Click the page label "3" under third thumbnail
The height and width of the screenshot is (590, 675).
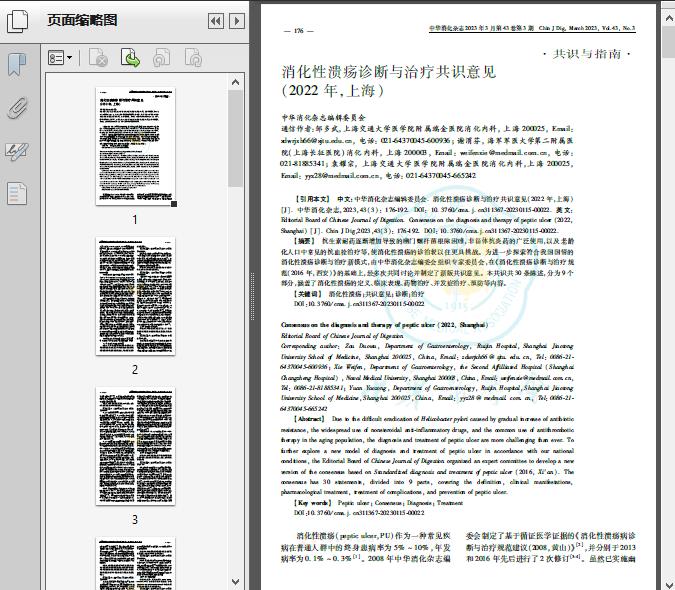(135, 520)
